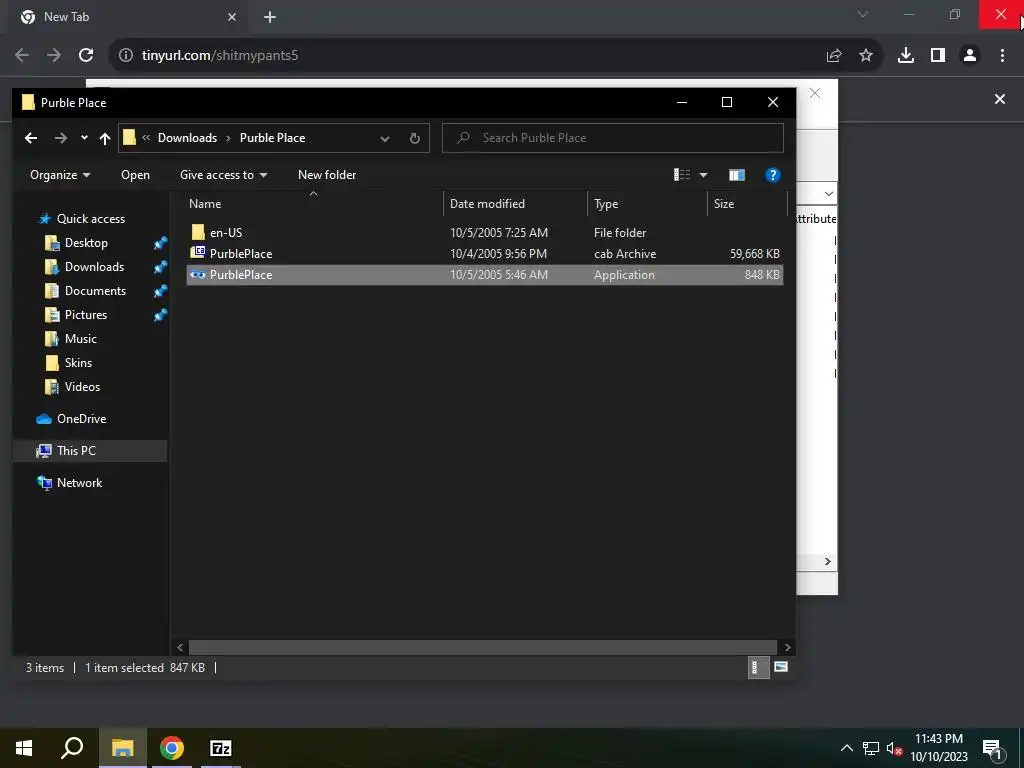This screenshot has height=768, width=1024.
Task: Open 7-Zip from the taskbar
Action: pos(221,748)
